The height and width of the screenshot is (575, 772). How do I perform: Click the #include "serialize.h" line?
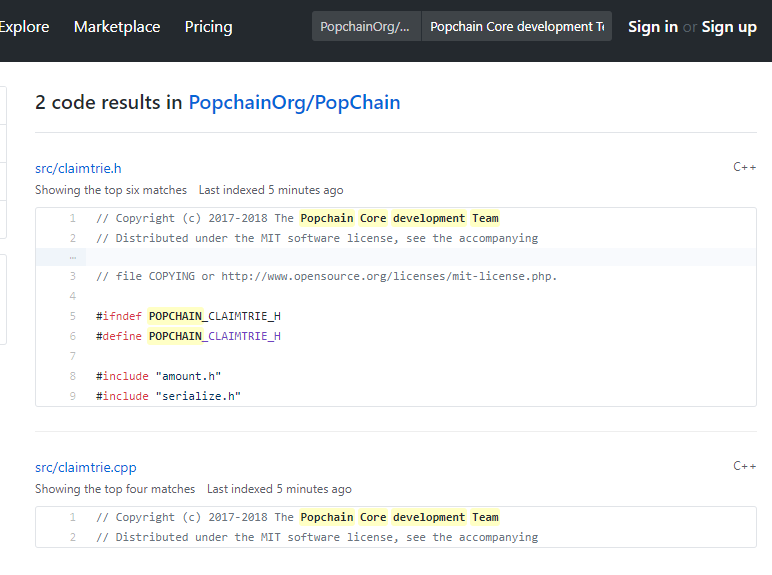(168, 396)
